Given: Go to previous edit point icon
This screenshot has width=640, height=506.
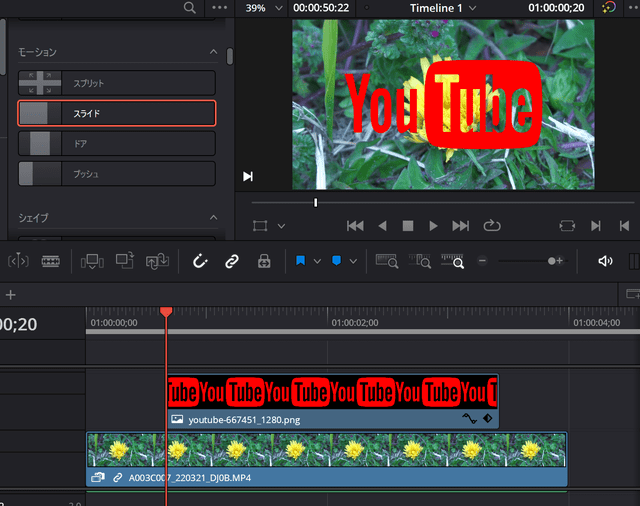Looking at the screenshot, I should point(624,226).
